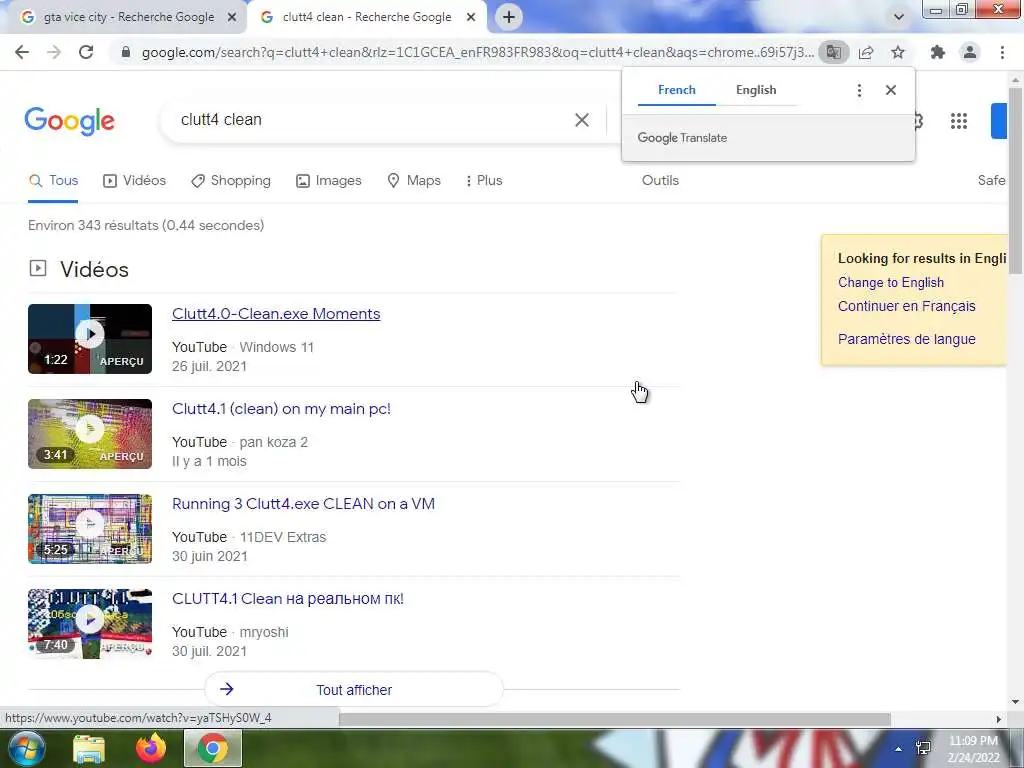Click the 'clutt4 clean' search box
The width and height of the screenshot is (1024, 768).
pyautogui.click(x=366, y=120)
